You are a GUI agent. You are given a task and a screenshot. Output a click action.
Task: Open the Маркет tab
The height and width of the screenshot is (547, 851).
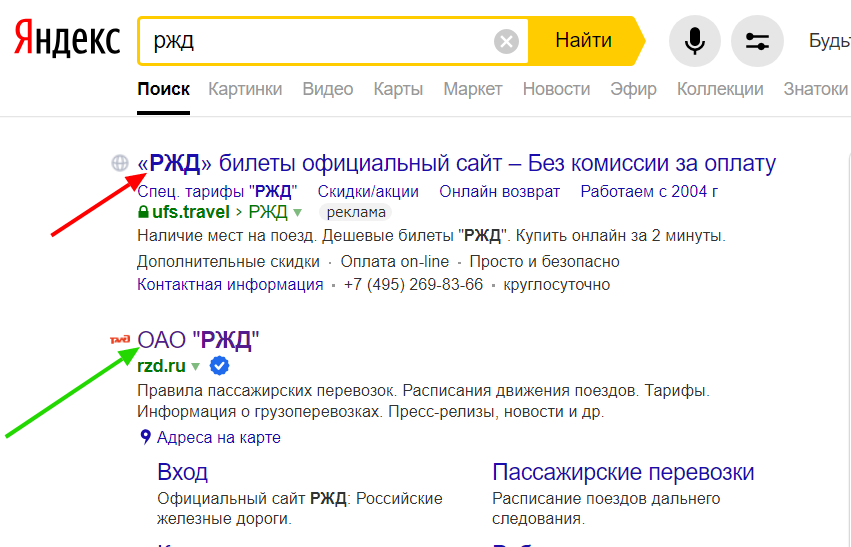(473, 89)
